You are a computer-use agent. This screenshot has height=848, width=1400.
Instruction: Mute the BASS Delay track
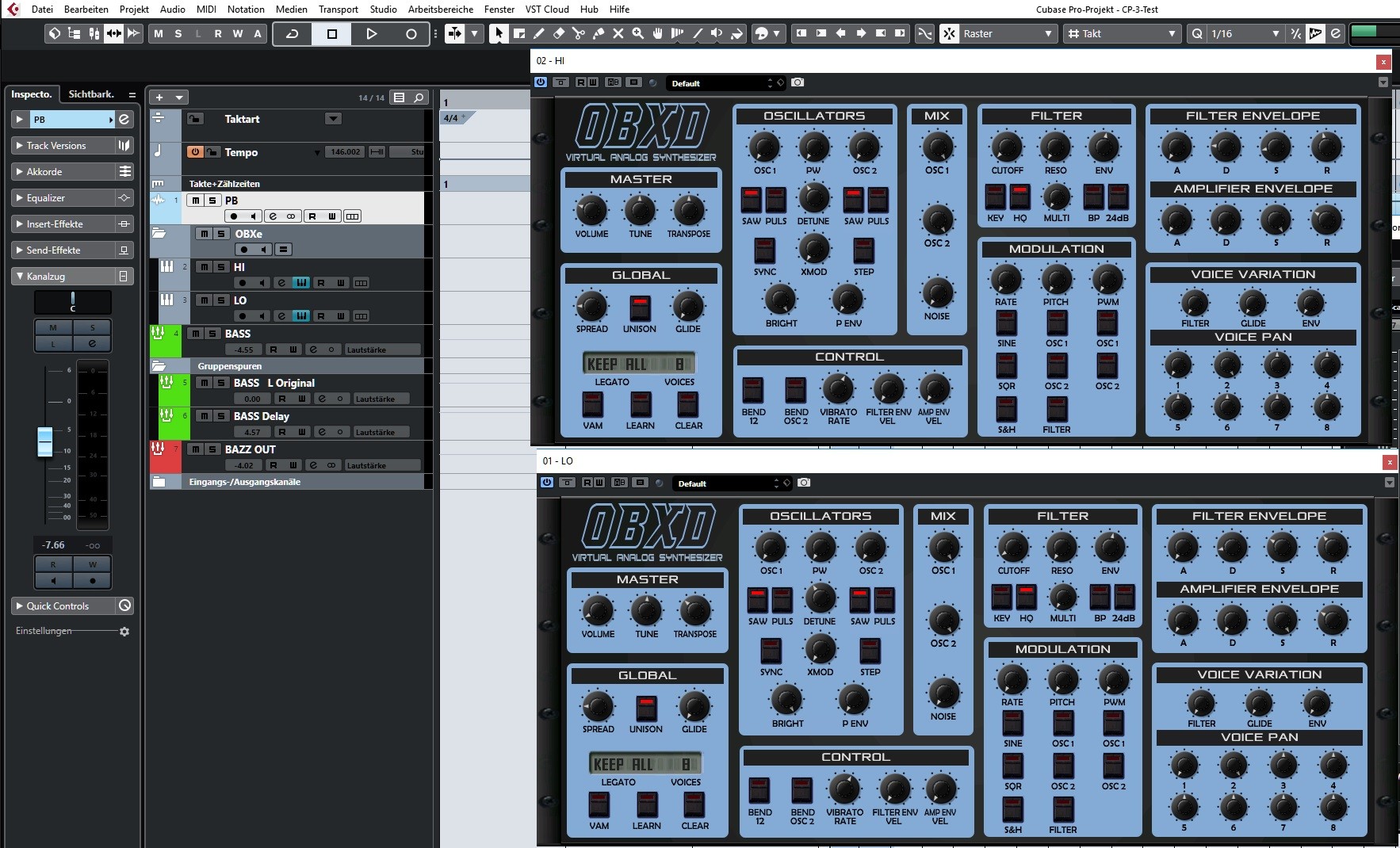point(205,416)
